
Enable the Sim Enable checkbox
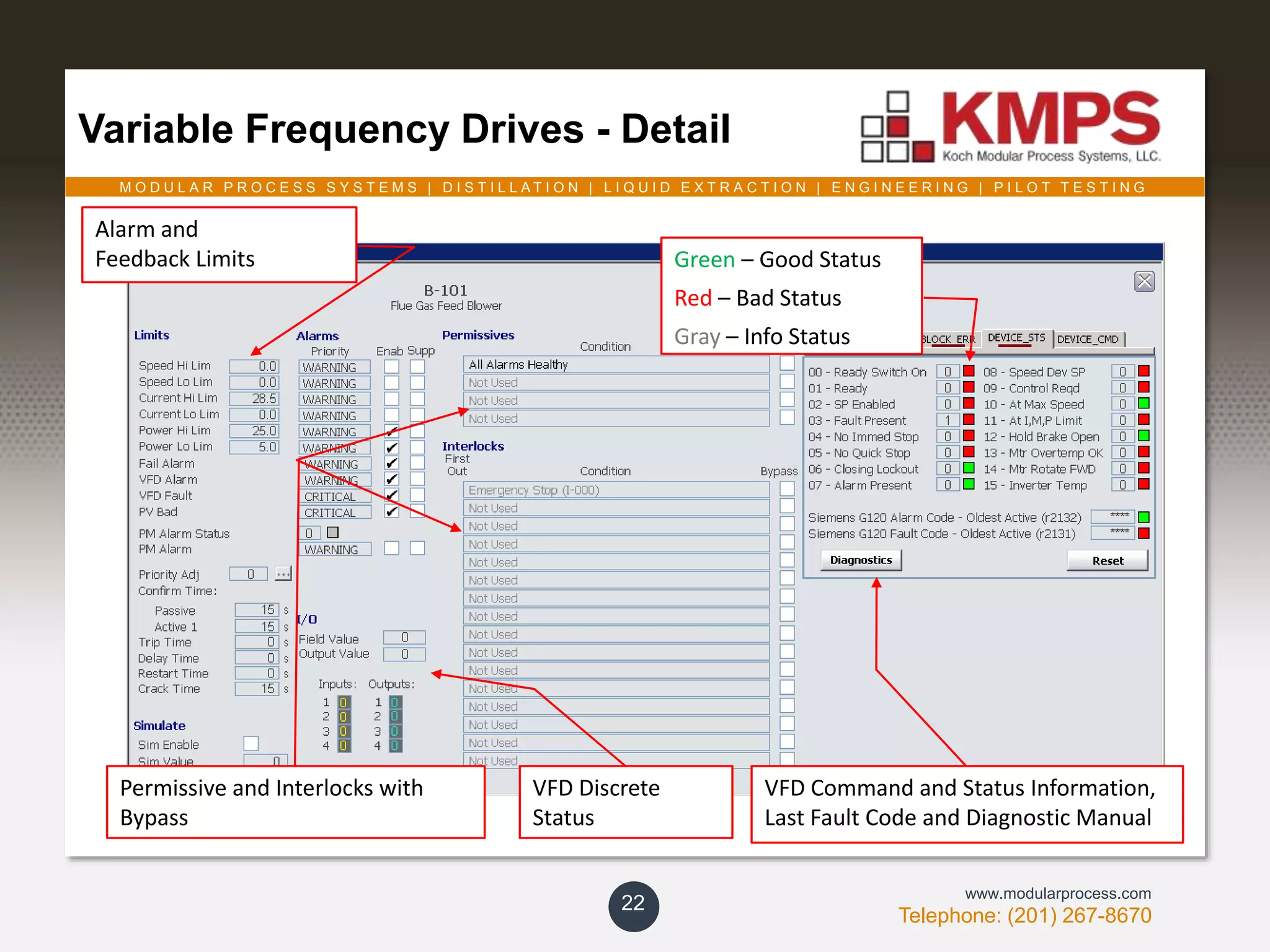(x=251, y=743)
